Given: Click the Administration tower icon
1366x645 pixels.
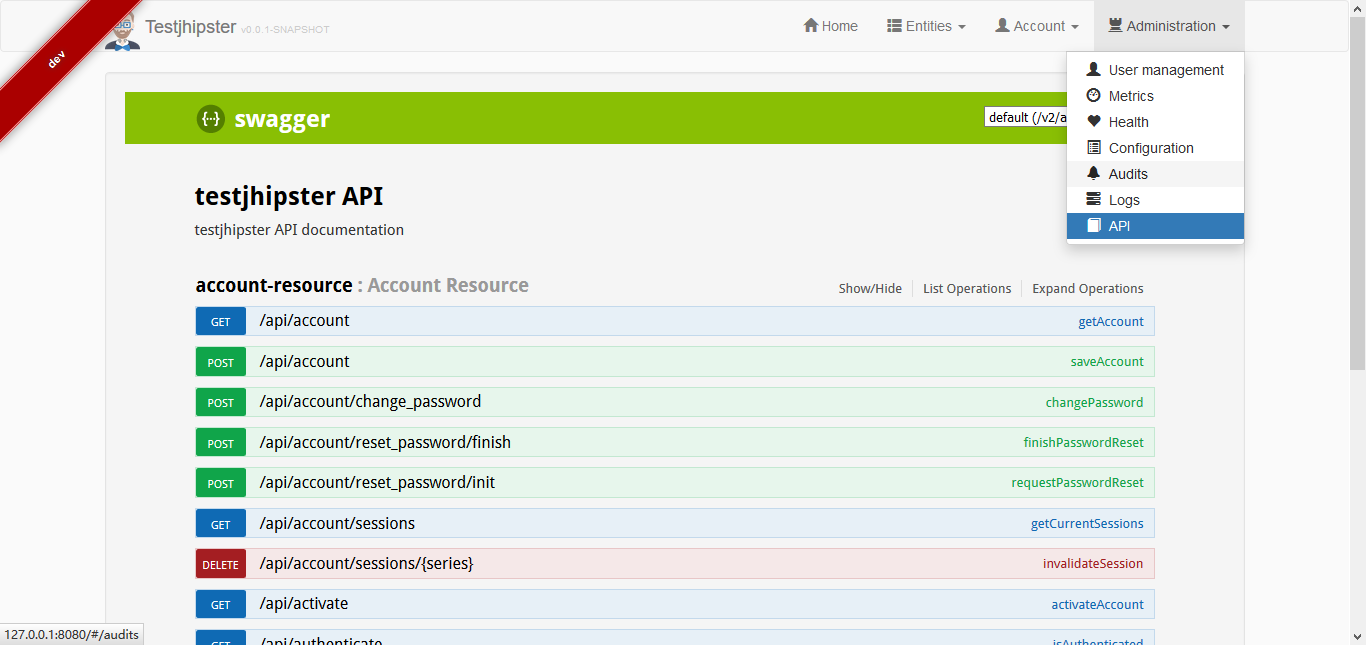Looking at the screenshot, I should point(1115,26).
